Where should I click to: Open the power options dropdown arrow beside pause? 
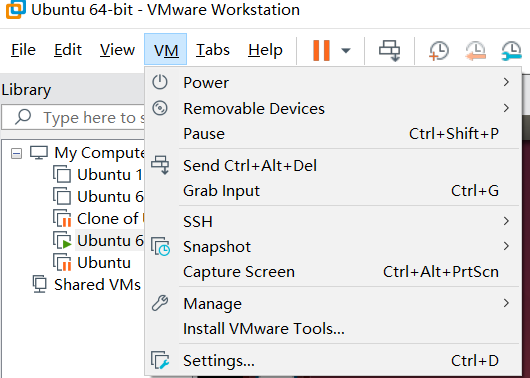pos(345,51)
